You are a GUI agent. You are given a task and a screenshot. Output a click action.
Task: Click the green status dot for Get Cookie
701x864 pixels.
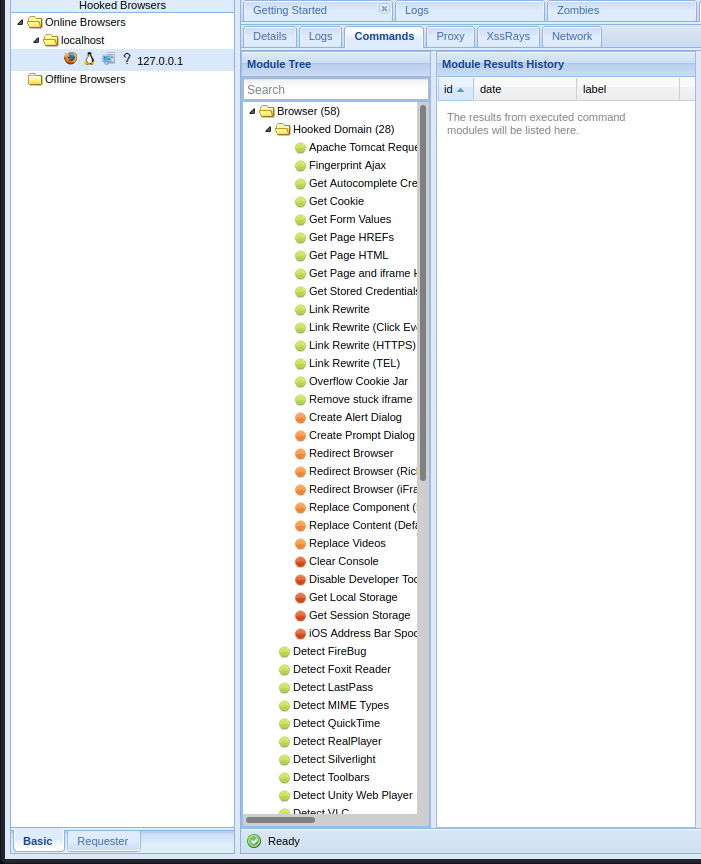300,202
